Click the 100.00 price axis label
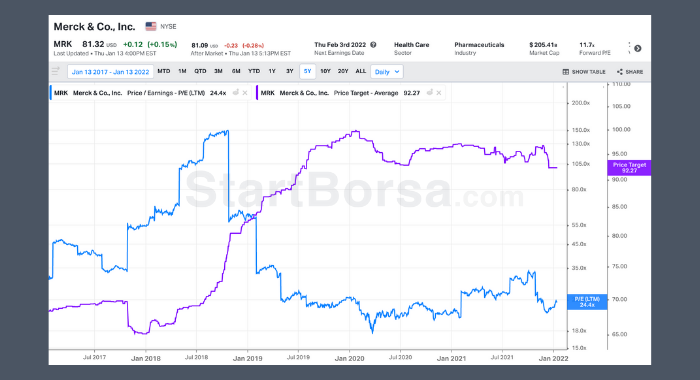Screen dimensions: 700x380 point(621,129)
